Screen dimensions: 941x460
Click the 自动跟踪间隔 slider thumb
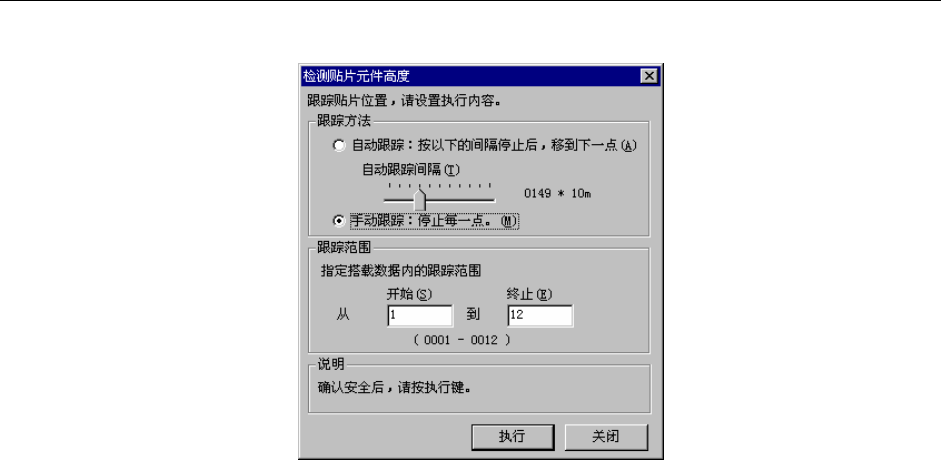click(x=420, y=200)
